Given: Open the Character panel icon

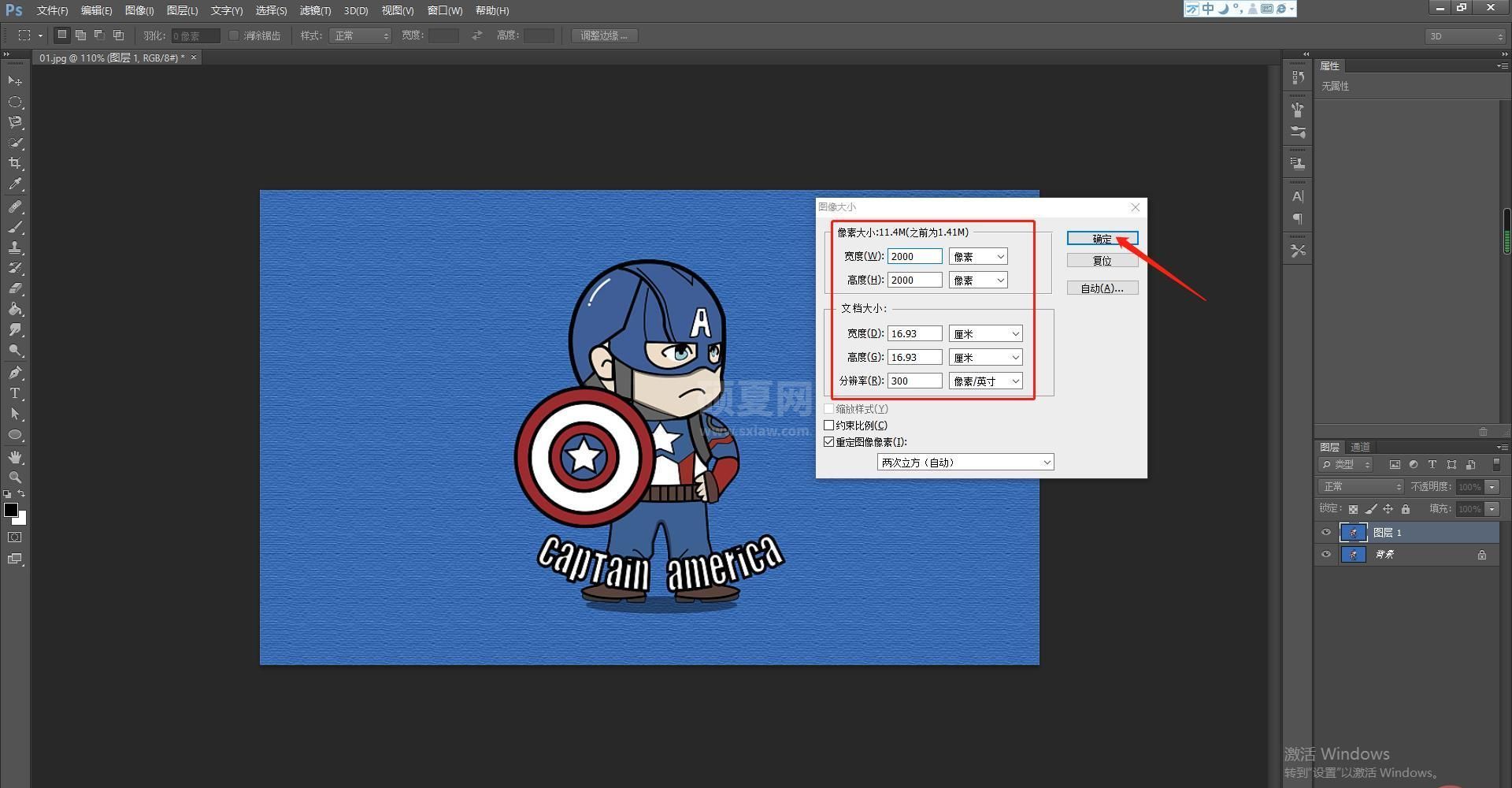Looking at the screenshot, I should tap(1298, 196).
